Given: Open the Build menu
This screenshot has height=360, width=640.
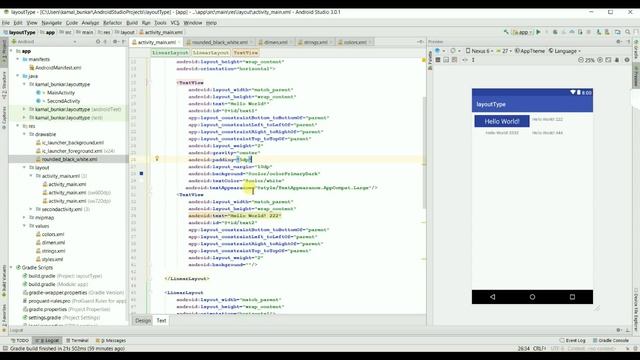Looking at the screenshot, I should tap(132, 23).
